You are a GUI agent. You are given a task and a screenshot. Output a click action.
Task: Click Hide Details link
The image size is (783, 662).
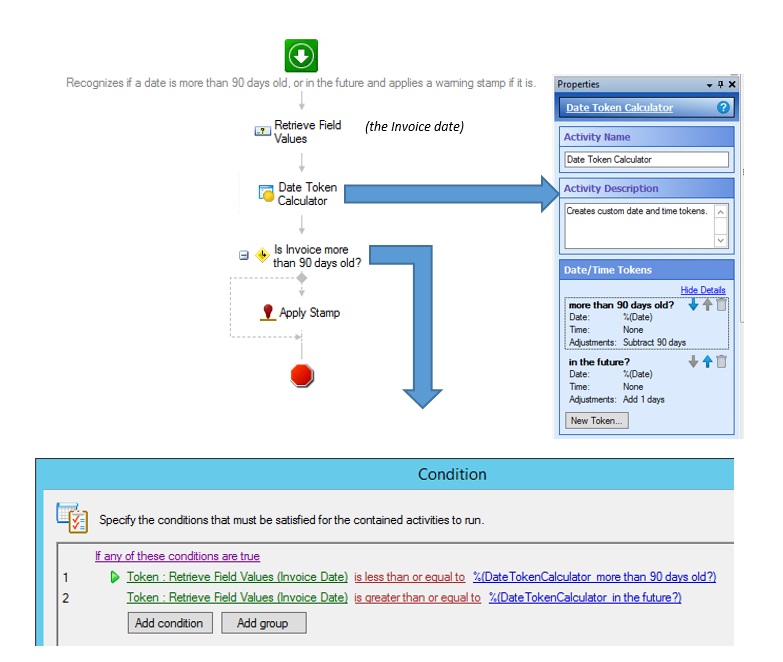[703, 290]
